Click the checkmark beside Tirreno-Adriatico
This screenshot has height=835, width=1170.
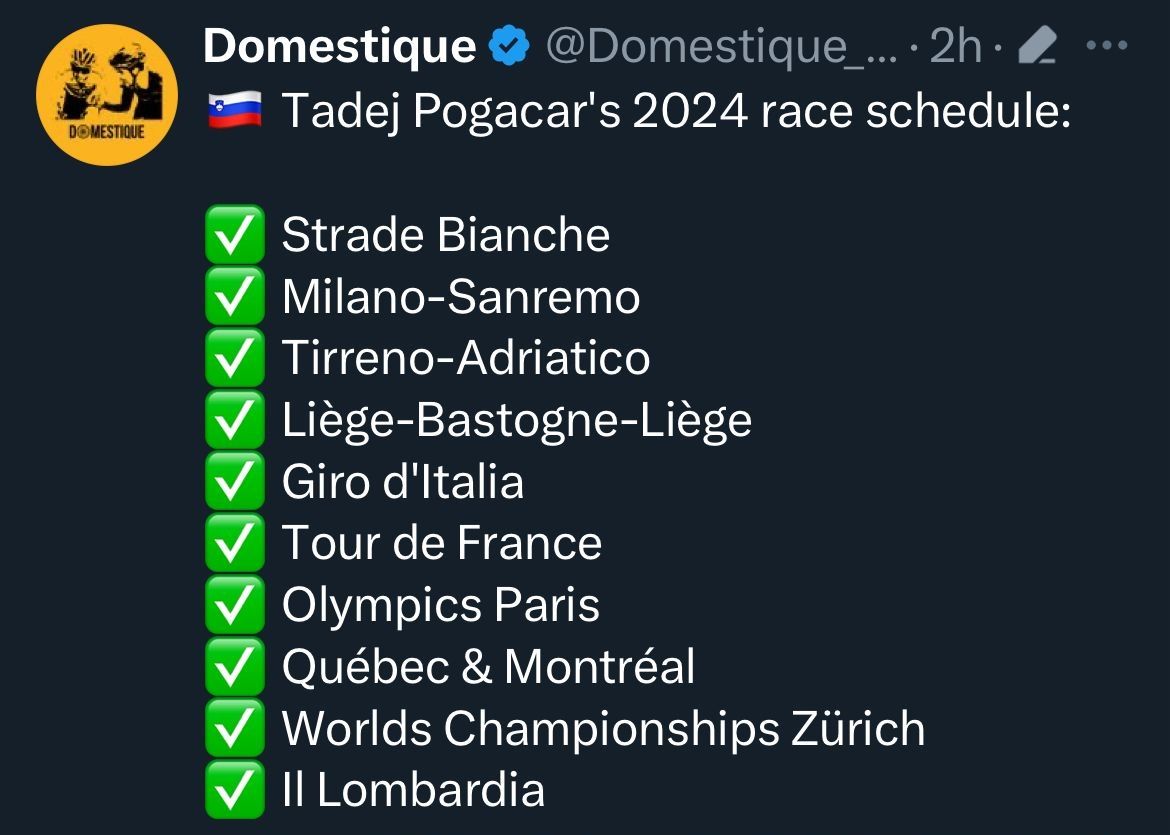tap(235, 359)
